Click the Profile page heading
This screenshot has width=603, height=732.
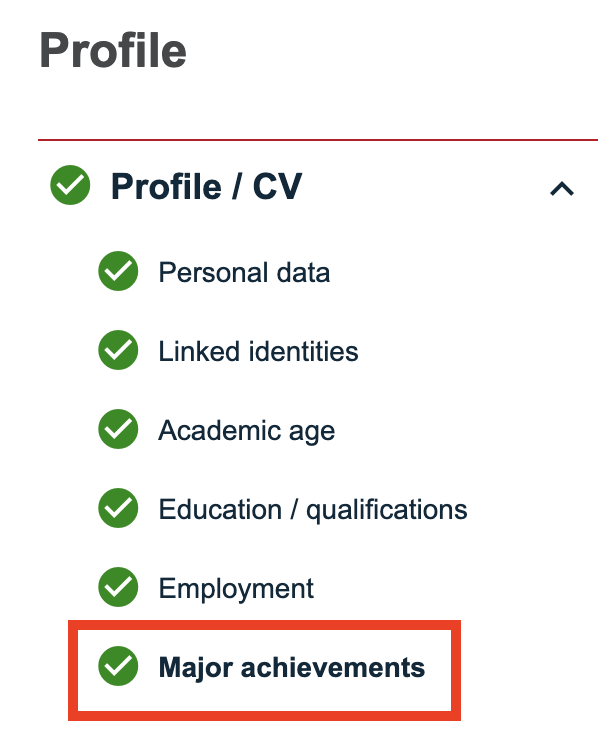point(113,51)
